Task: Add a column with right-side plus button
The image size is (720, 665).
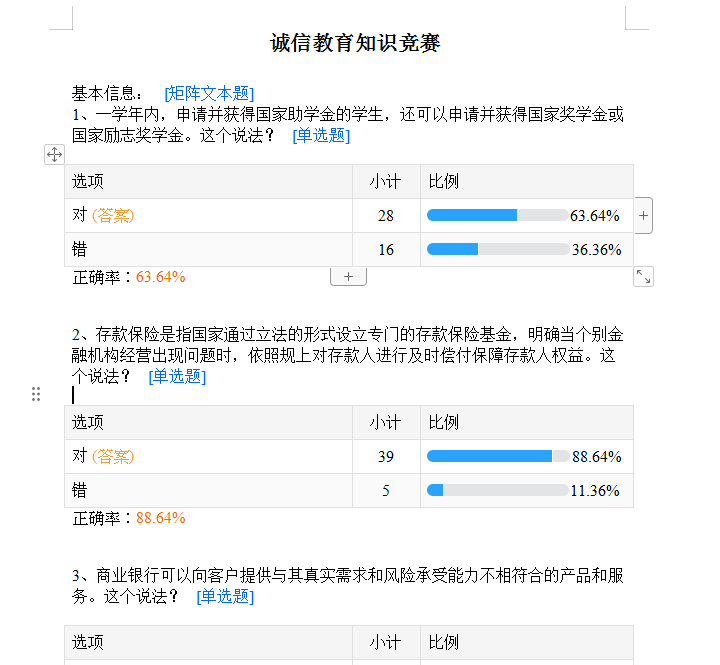Action: (643, 215)
